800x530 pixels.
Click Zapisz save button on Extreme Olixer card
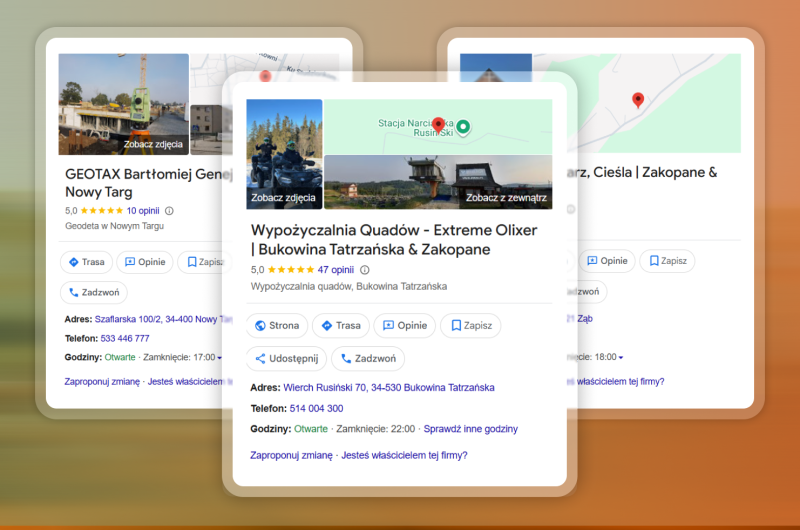(x=470, y=325)
